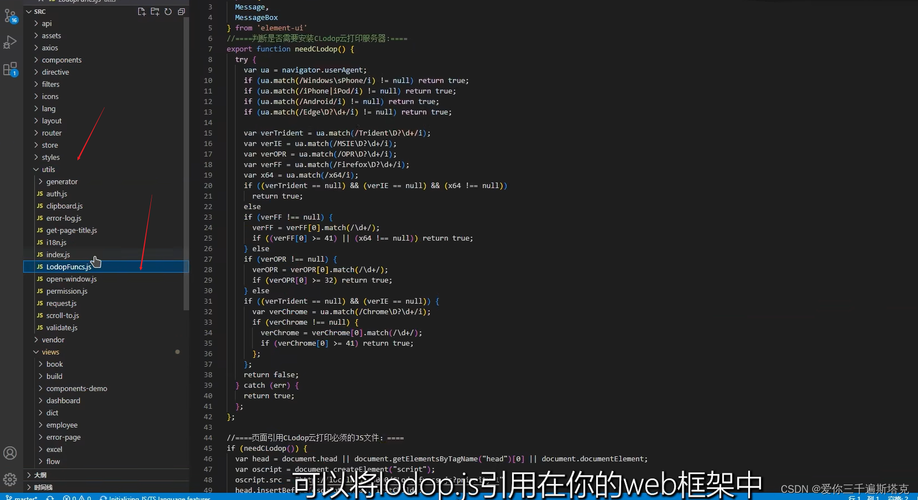Open validate.js file
The image size is (918, 500).
[x=106, y=328]
